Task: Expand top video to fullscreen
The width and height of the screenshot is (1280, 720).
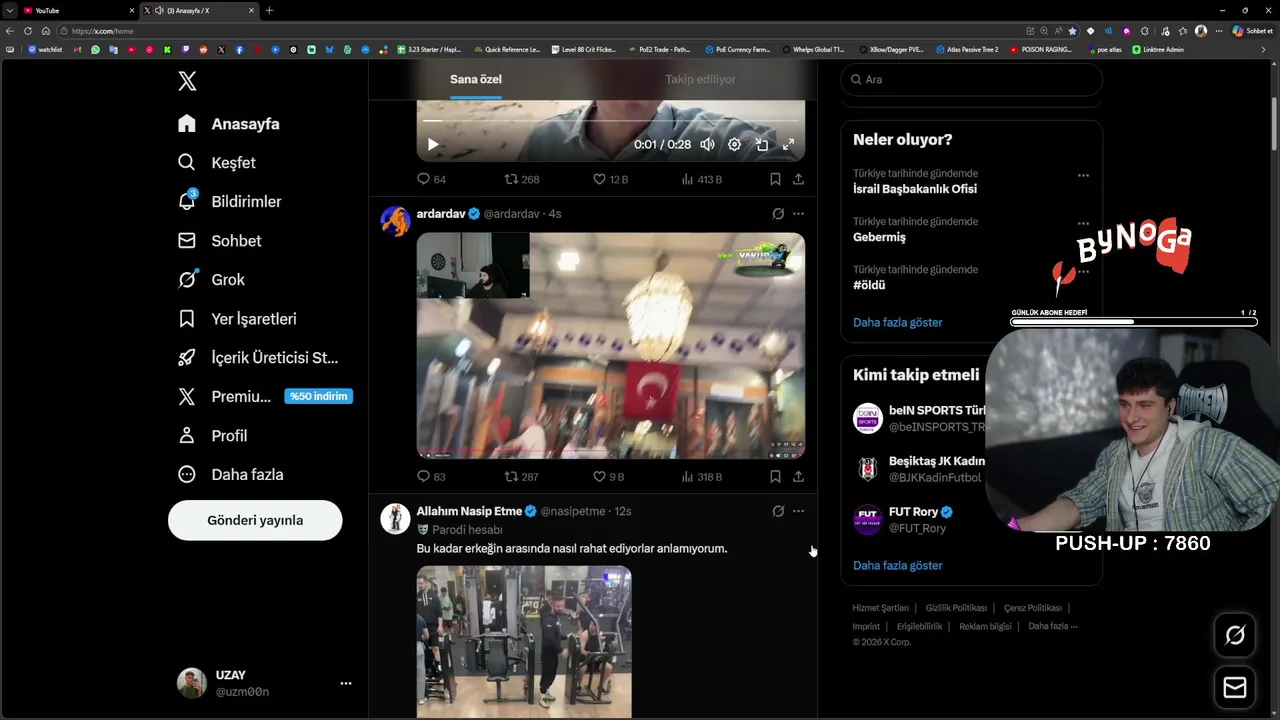Action: click(788, 144)
